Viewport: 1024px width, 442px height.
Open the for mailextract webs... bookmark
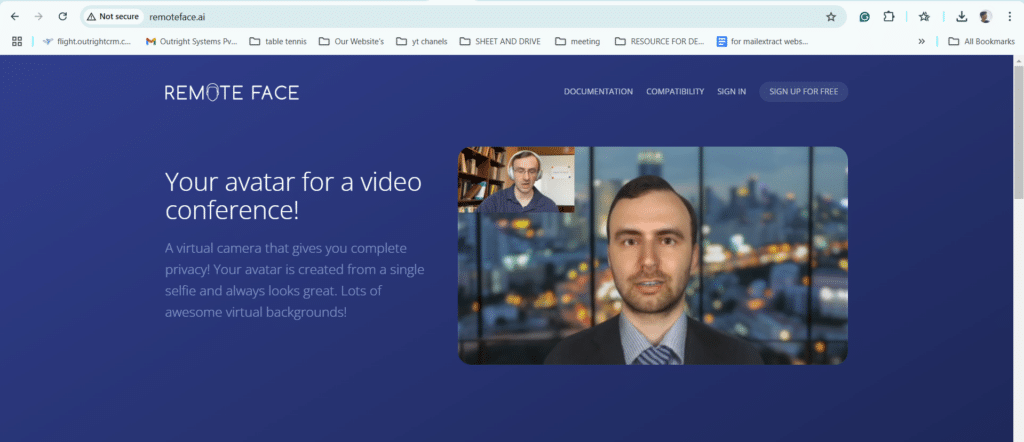[x=763, y=41]
